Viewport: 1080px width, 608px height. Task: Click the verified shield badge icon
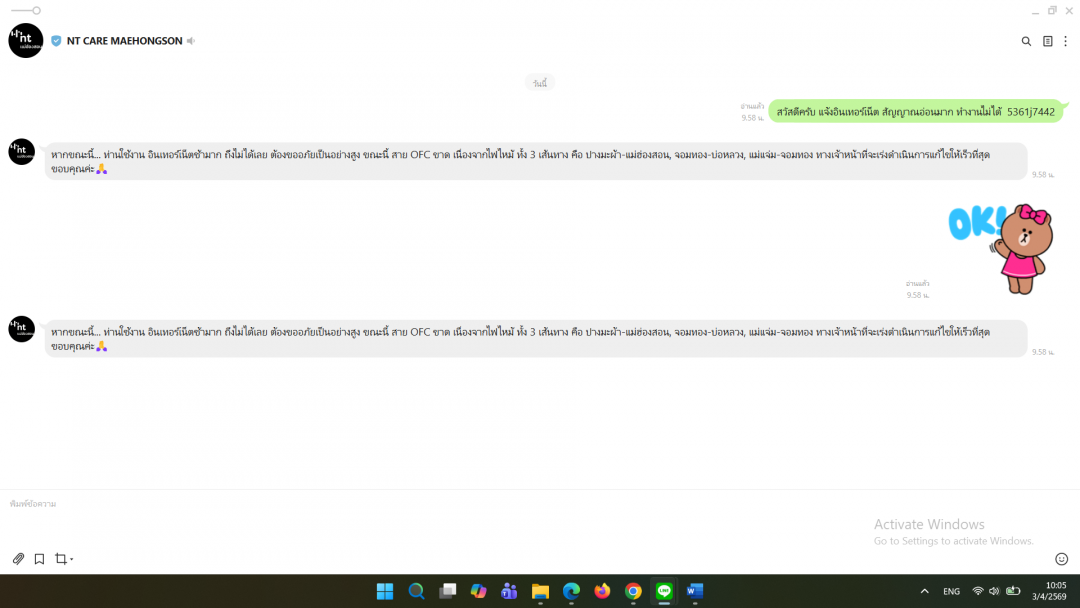56,41
